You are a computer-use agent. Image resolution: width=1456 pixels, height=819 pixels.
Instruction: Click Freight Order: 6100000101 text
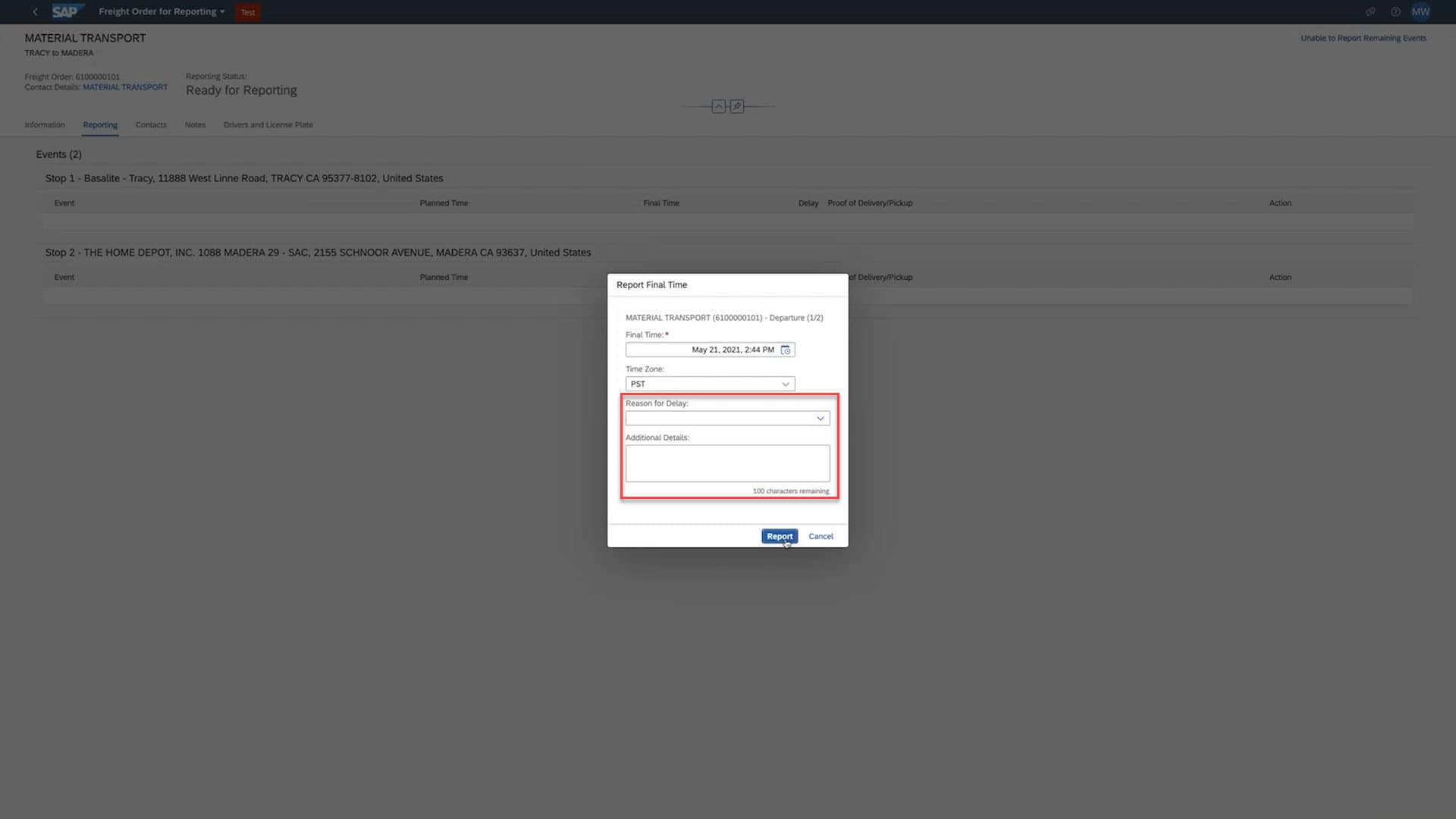[x=72, y=77]
